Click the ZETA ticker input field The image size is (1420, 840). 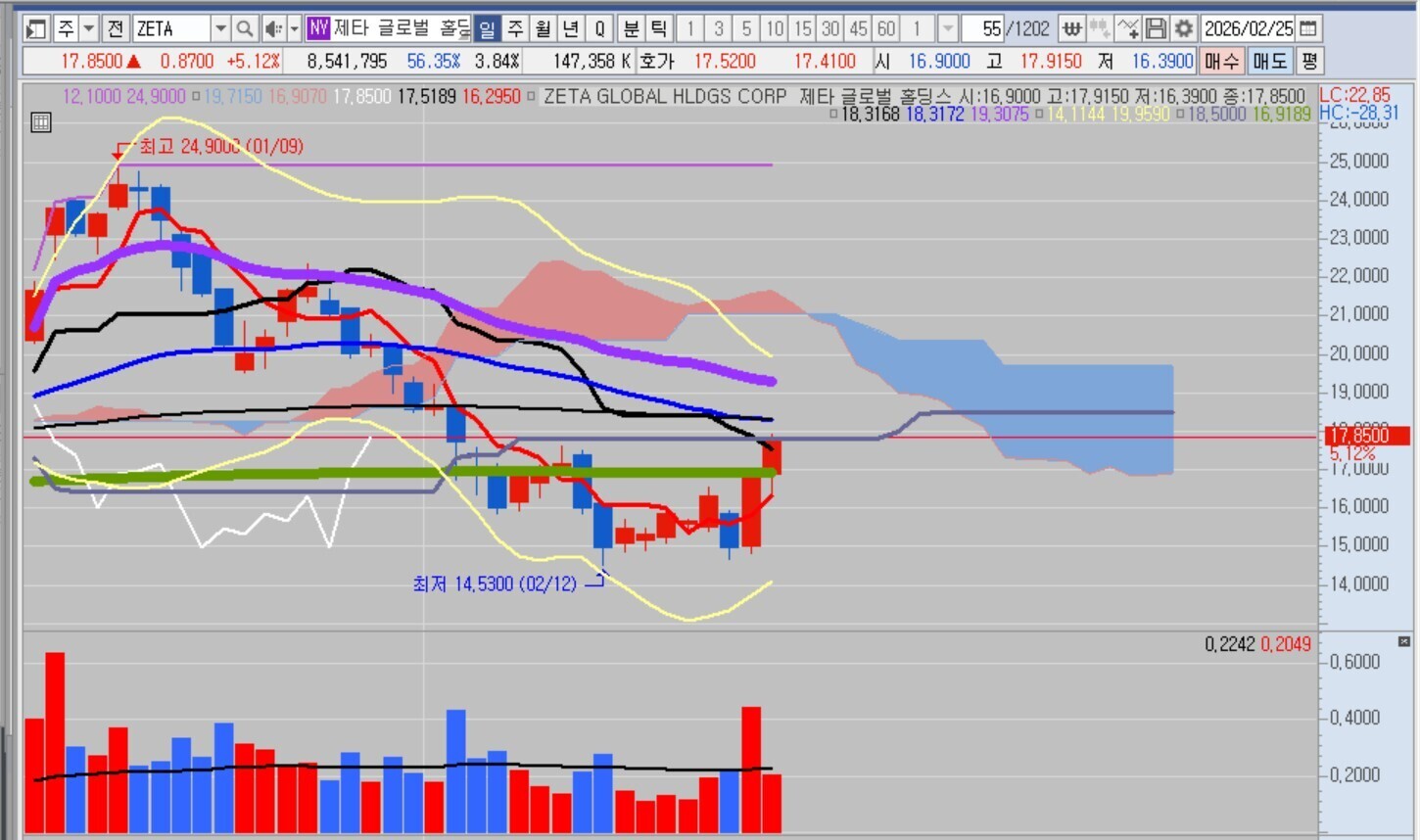171,28
